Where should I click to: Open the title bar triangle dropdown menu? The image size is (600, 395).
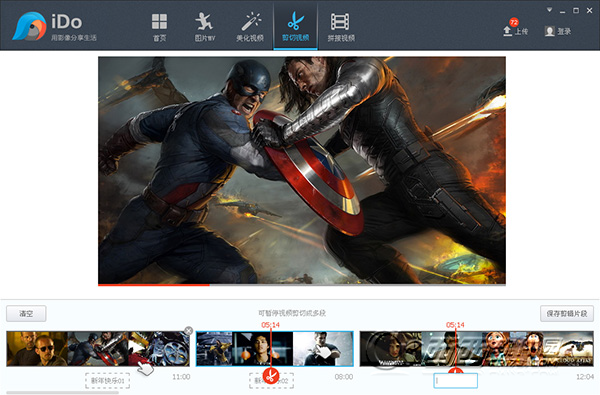pos(549,10)
